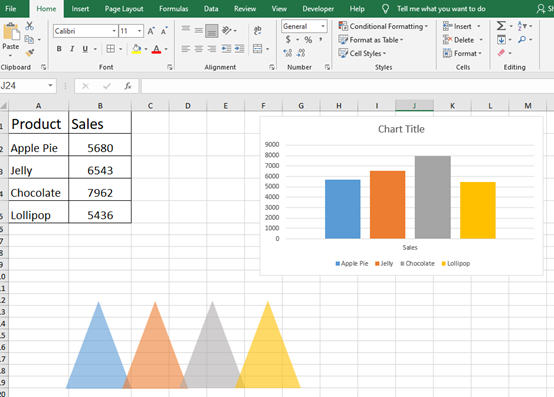This screenshot has width=554, height=397.
Task: Click Decrease Indent icon
Action: (226, 49)
